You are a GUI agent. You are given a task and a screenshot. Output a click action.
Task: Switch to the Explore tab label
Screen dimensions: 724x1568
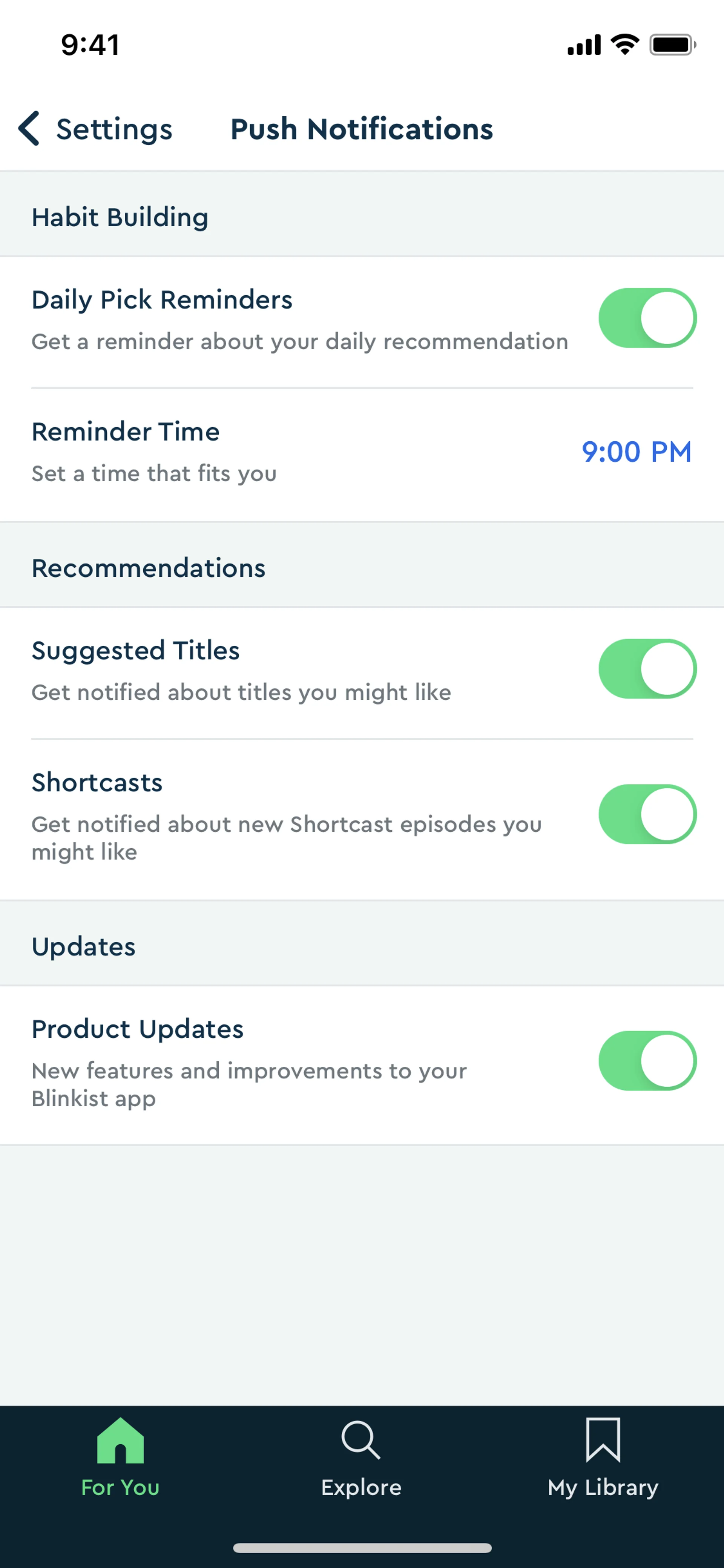(x=361, y=1487)
